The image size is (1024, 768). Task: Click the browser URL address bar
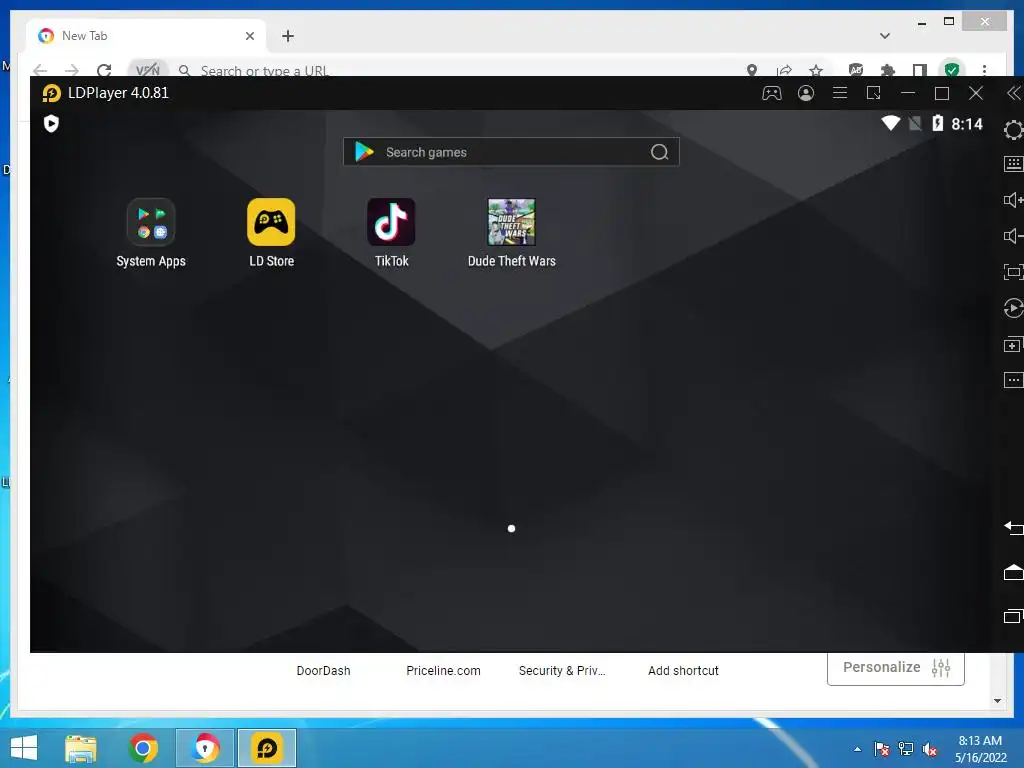(457, 70)
